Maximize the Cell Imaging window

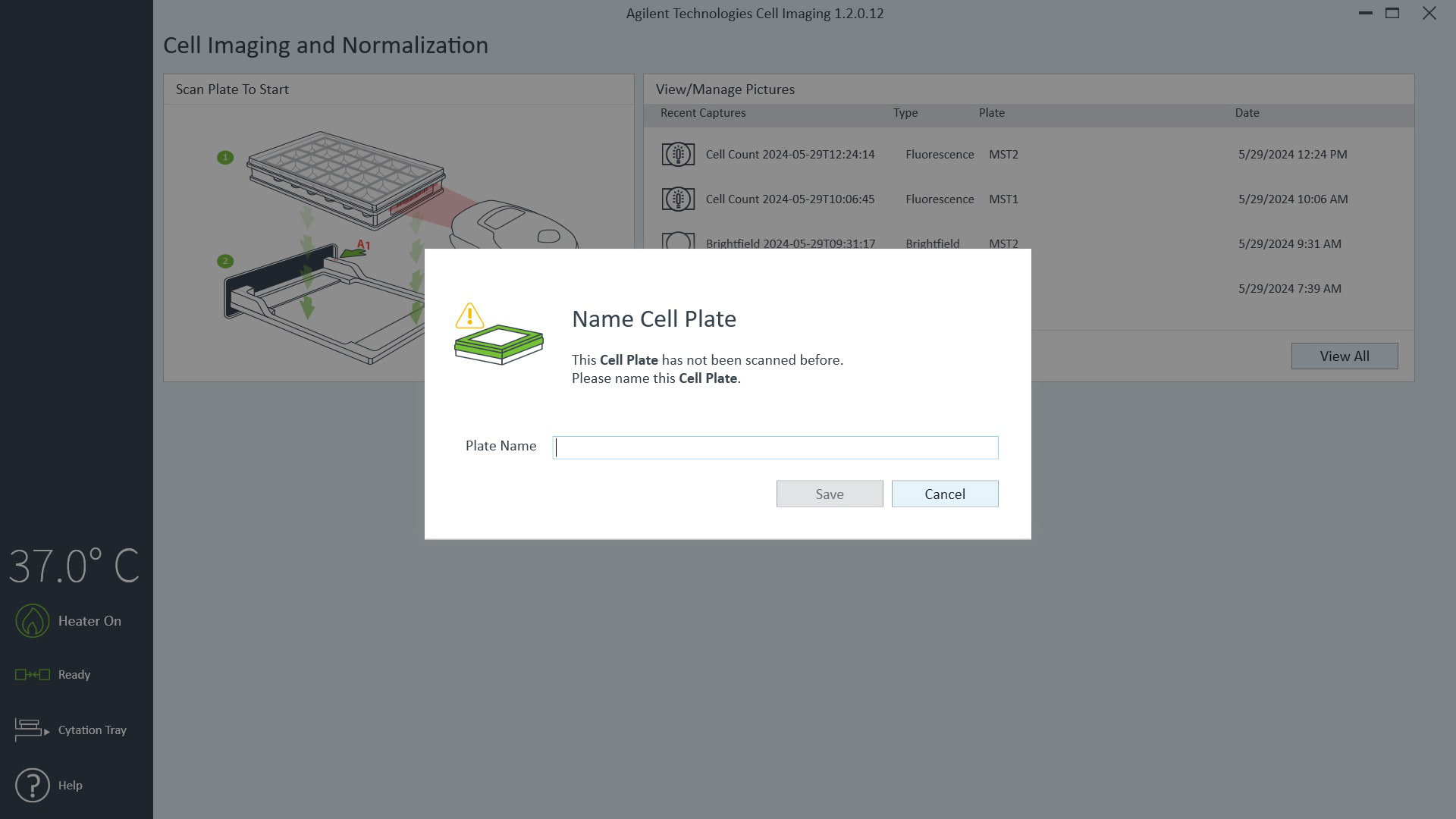1392,13
